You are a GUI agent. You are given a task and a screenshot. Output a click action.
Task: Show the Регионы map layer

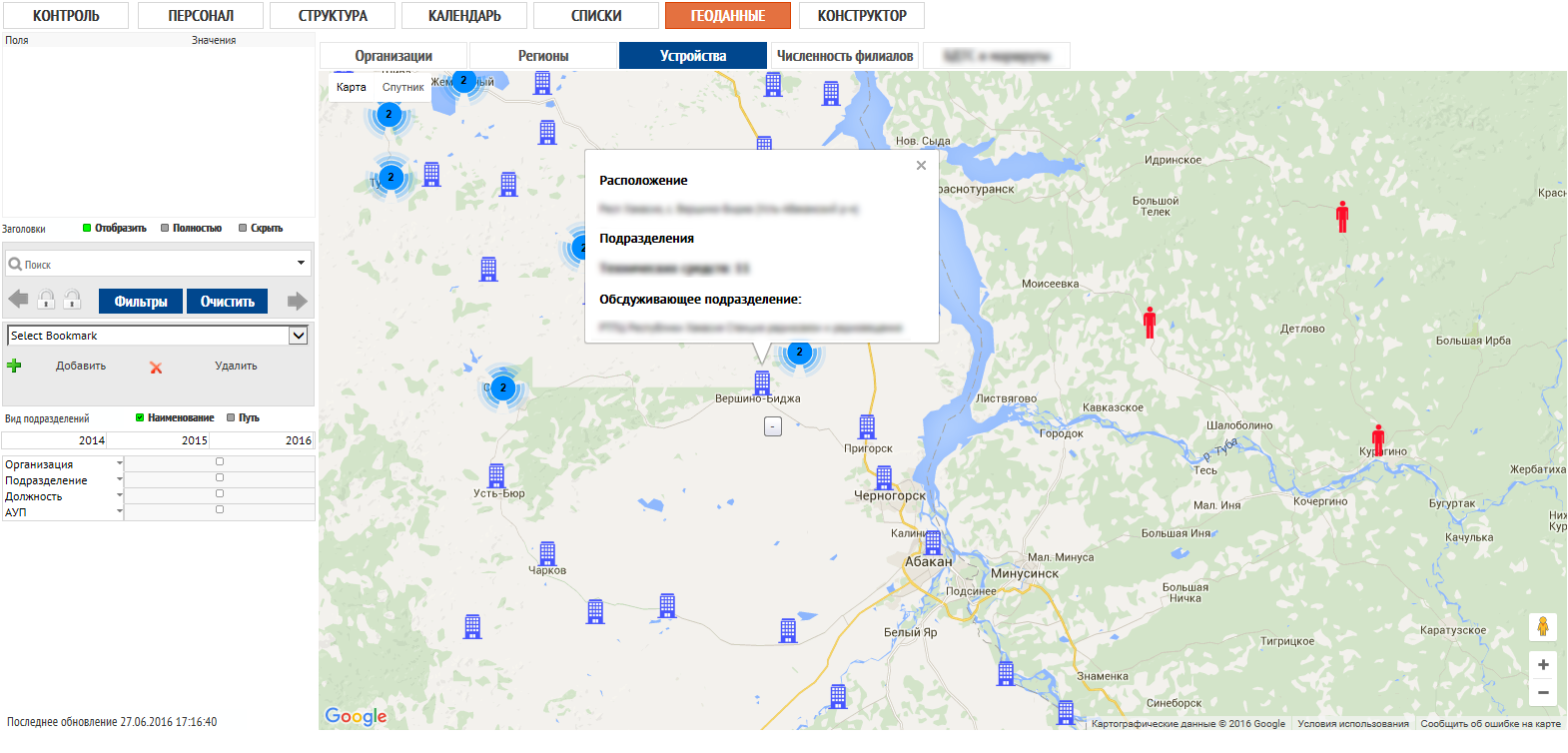click(x=543, y=56)
